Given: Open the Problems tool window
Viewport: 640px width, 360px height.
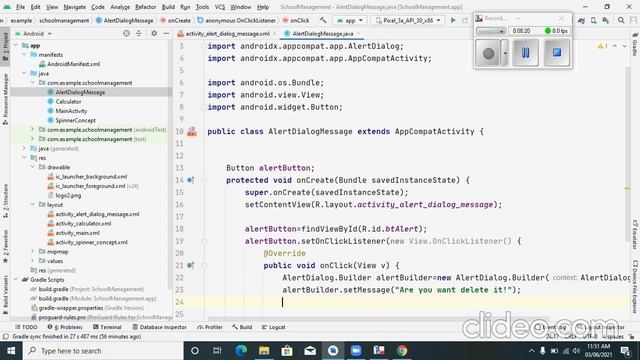Looking at the screenshot, I should (65, 327).
